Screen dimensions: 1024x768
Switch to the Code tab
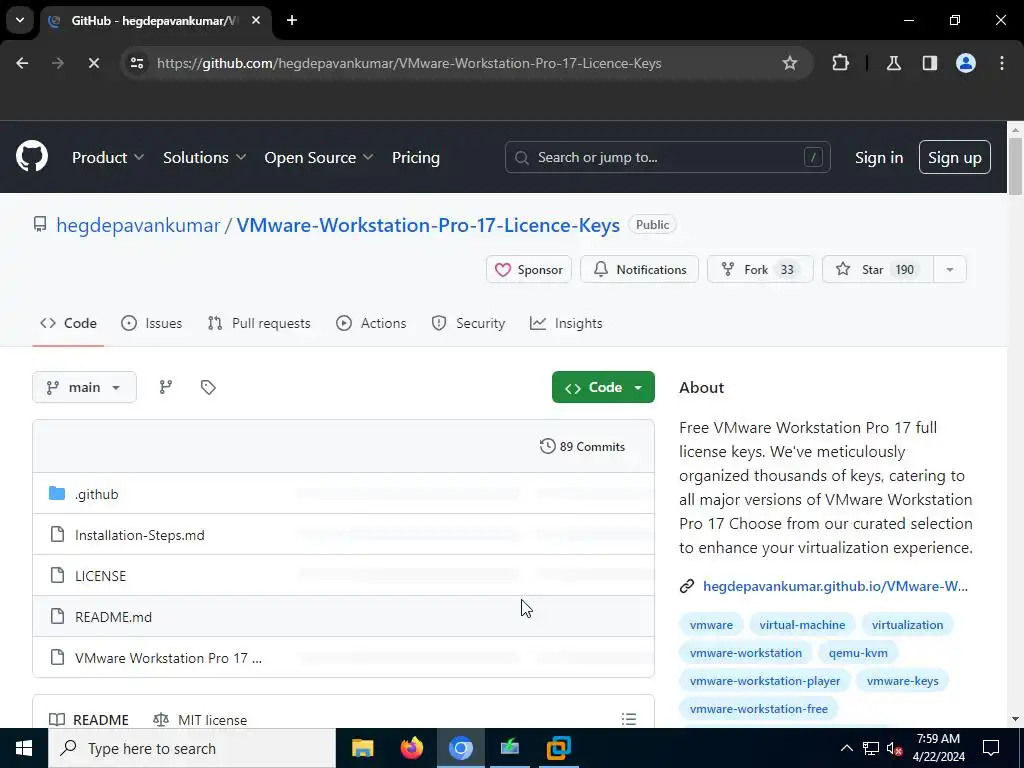tap(68, 323)
